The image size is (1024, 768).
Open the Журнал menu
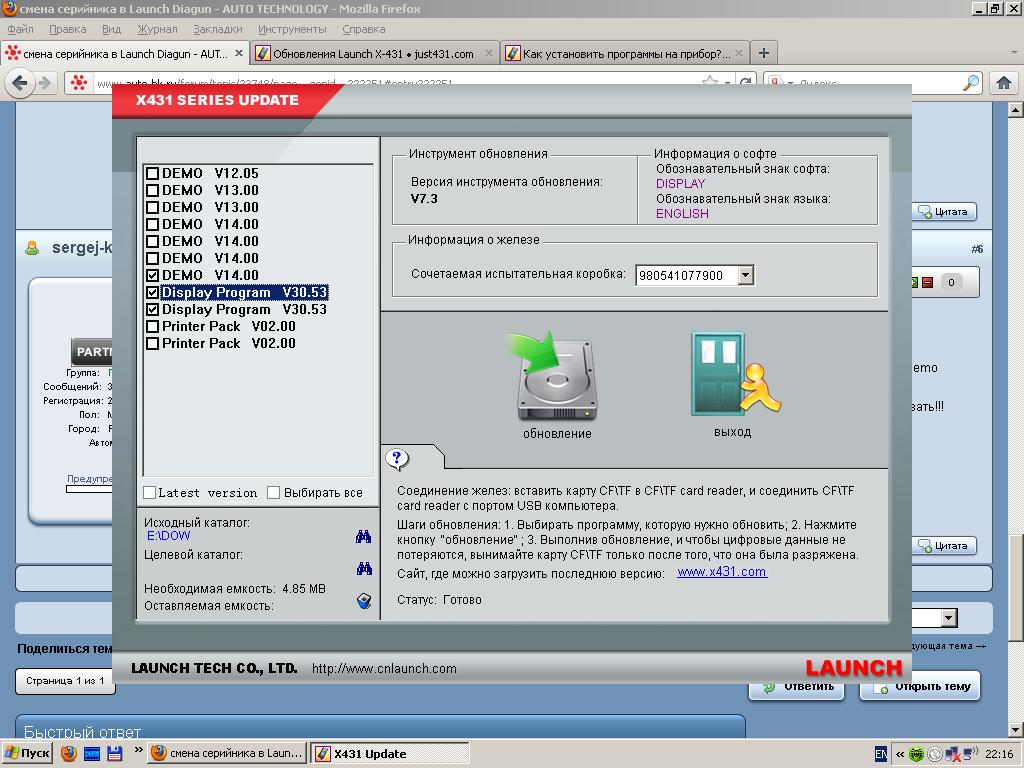point(157,29)
